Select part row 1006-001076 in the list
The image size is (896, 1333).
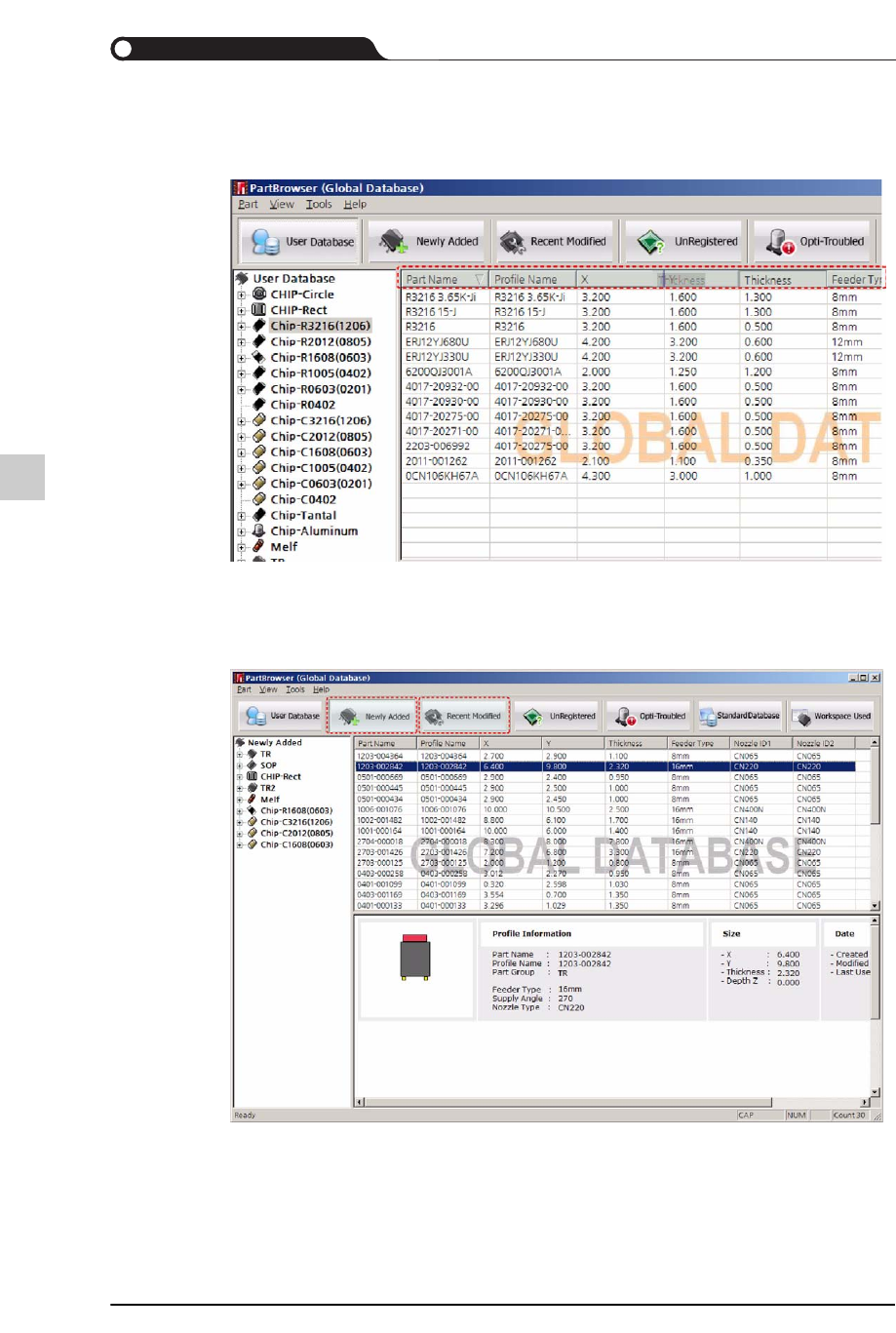[x=379, y=809]
